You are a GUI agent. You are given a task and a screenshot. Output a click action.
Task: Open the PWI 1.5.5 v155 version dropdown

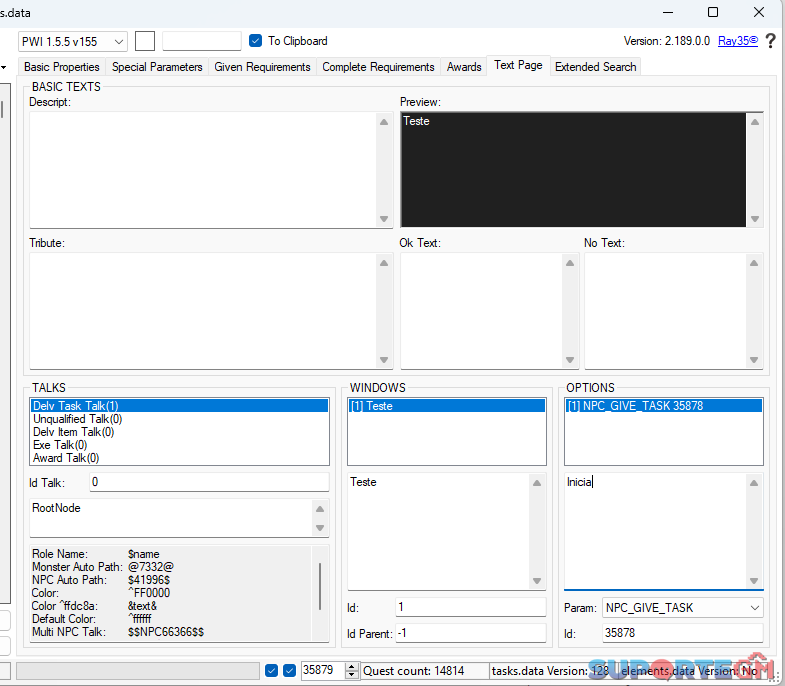click(73, 41)
